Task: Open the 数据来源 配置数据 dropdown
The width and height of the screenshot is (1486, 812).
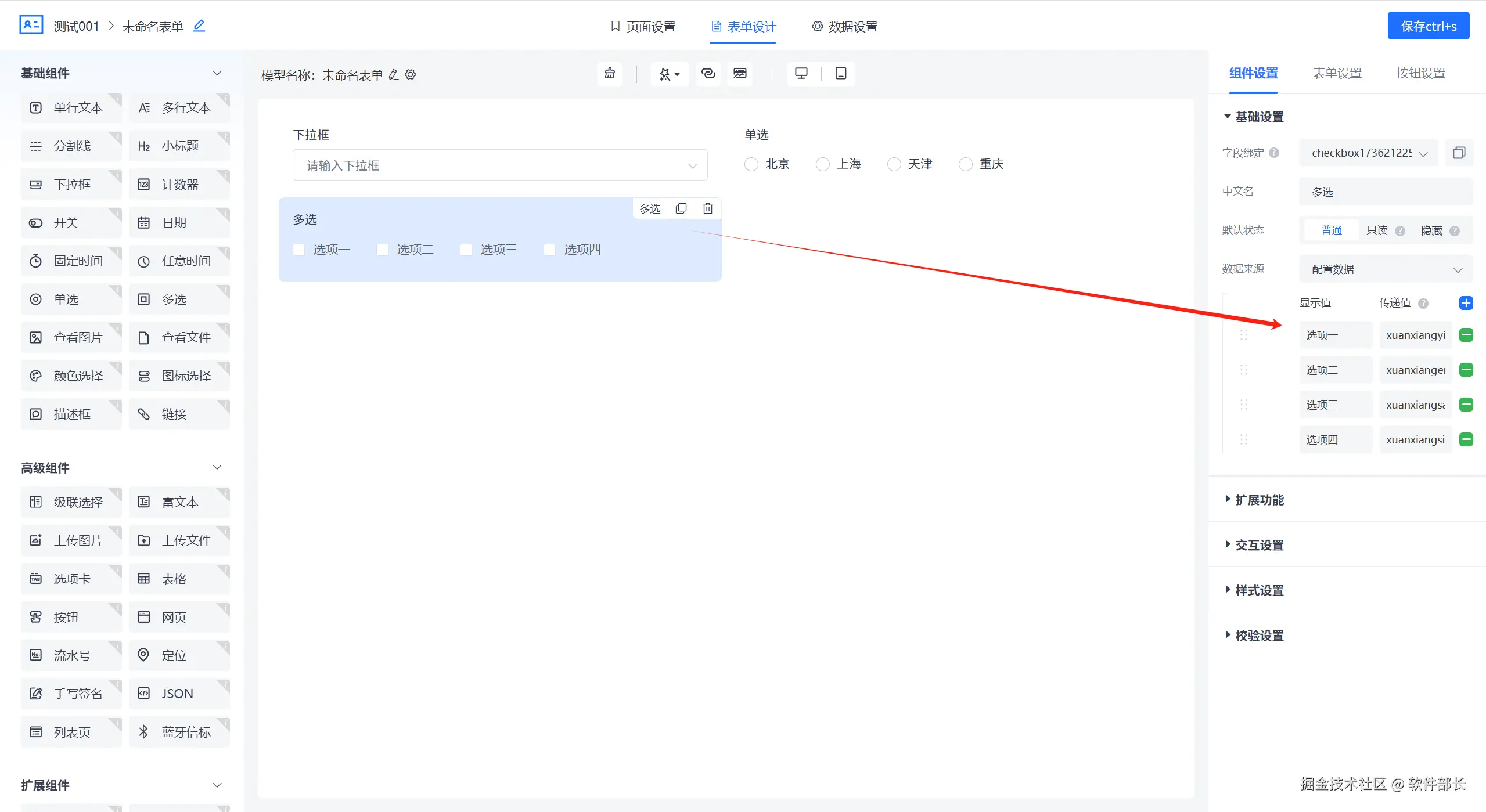Action: (x=1386, y=269)
